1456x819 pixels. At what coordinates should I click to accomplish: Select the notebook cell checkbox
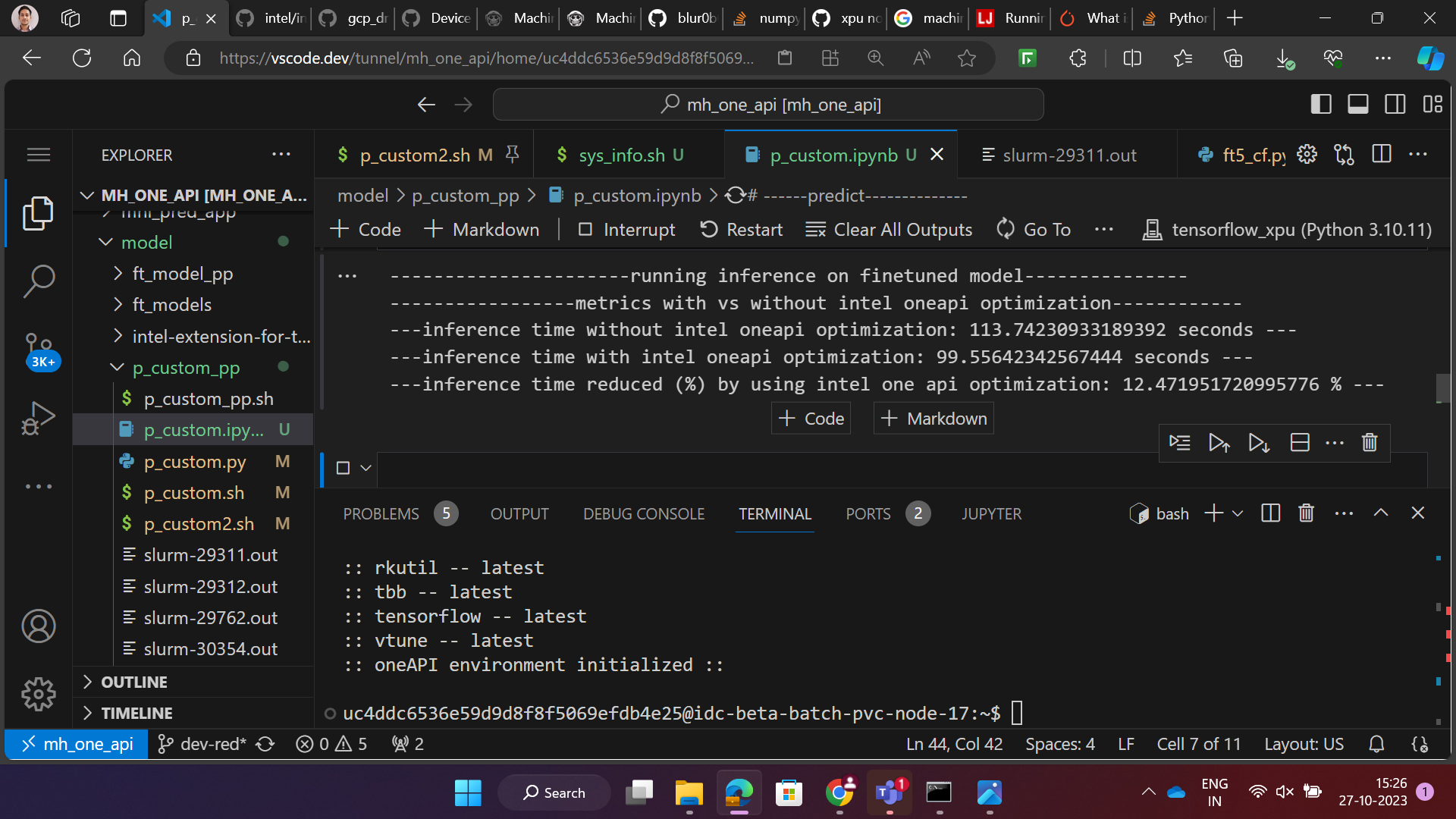tap(343, 468)
